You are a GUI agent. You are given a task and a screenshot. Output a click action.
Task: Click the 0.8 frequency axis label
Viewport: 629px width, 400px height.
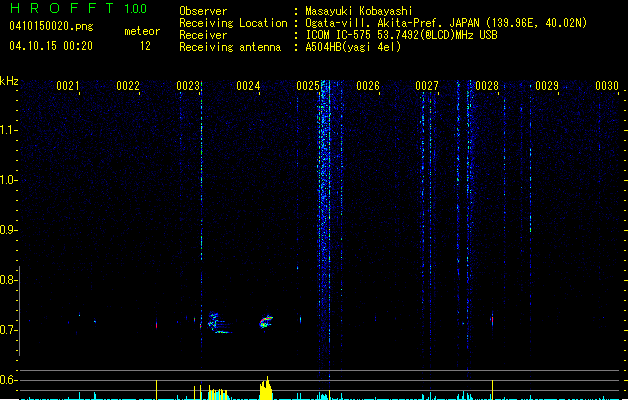8,280
